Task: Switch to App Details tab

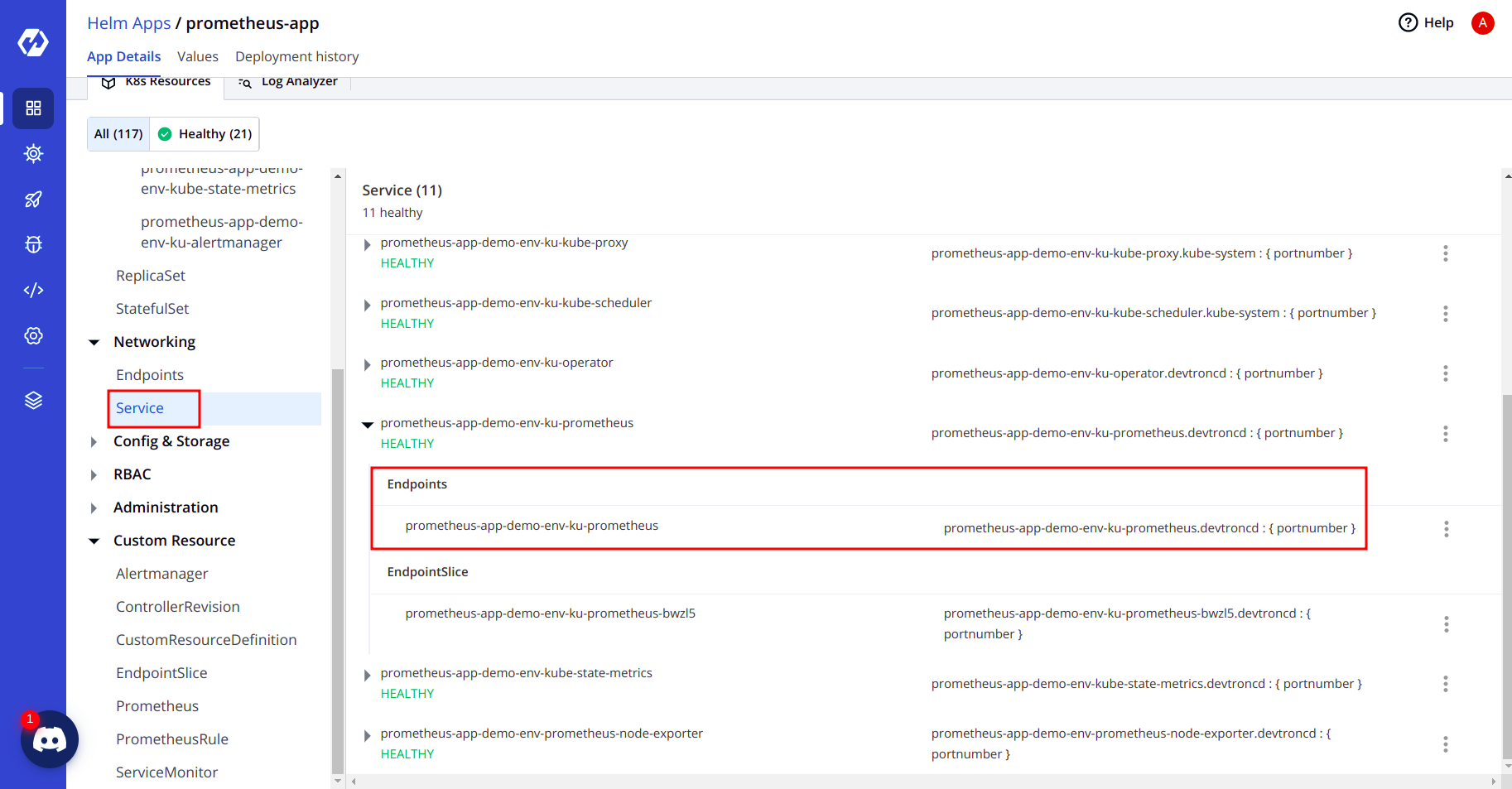Action: (123, 56)
